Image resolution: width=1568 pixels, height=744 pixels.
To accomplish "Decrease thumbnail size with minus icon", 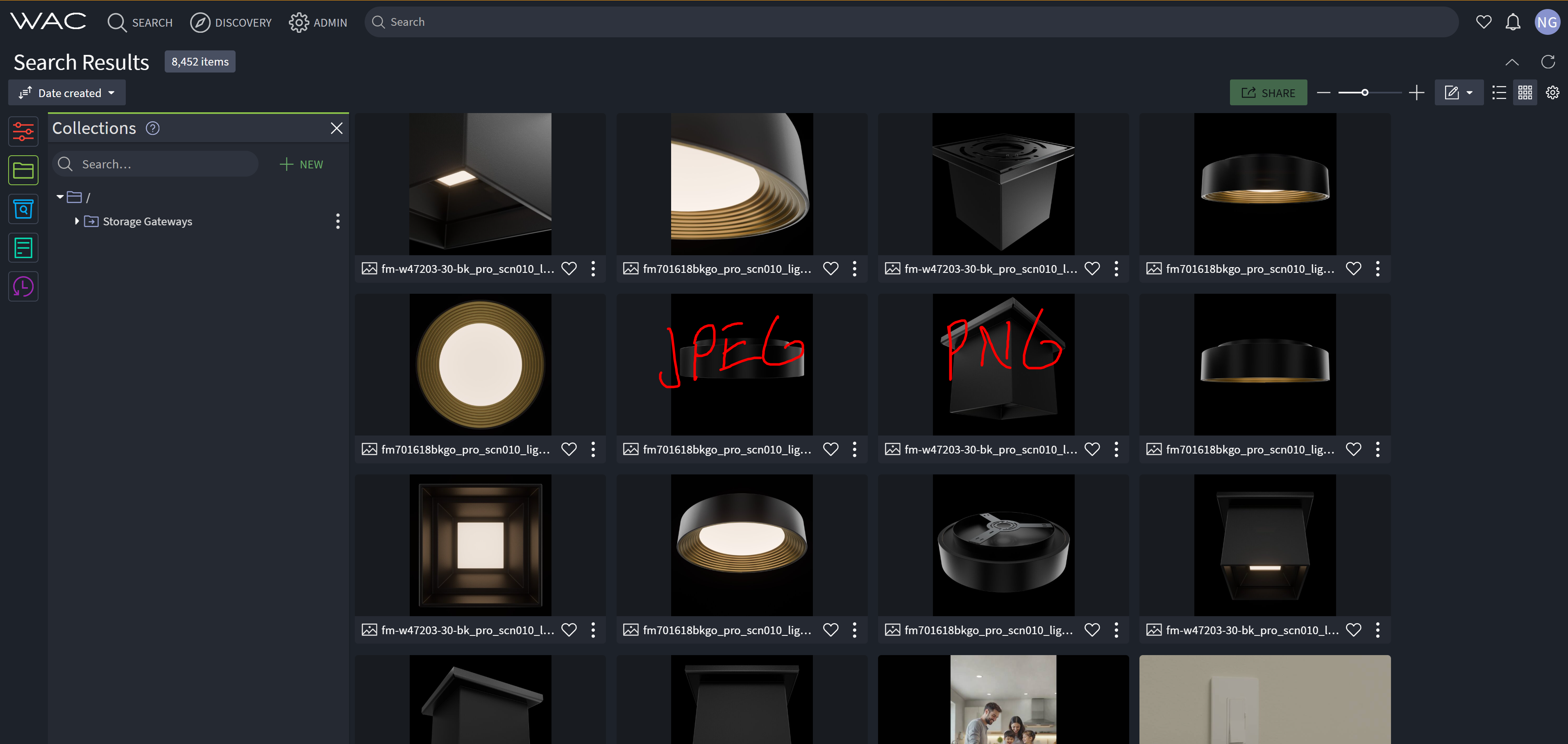I will coord(1323,93).
